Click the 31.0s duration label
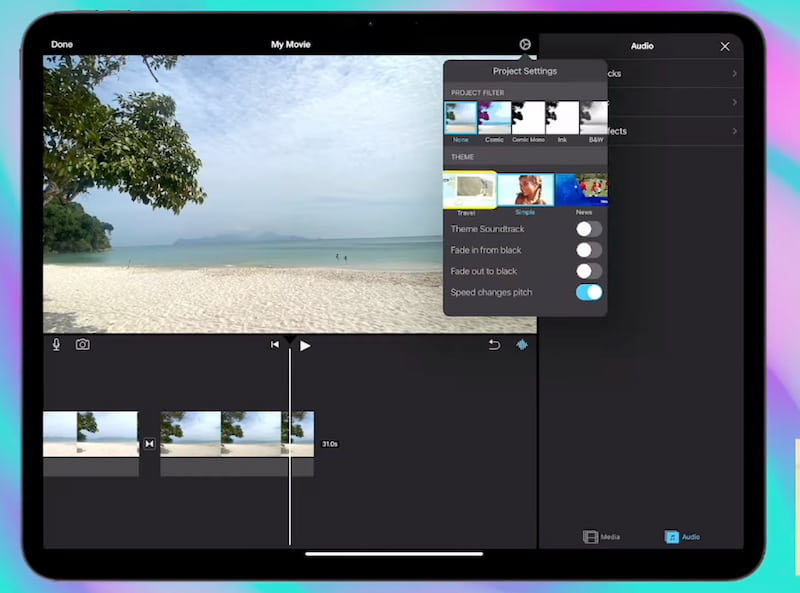 [330, 444]
